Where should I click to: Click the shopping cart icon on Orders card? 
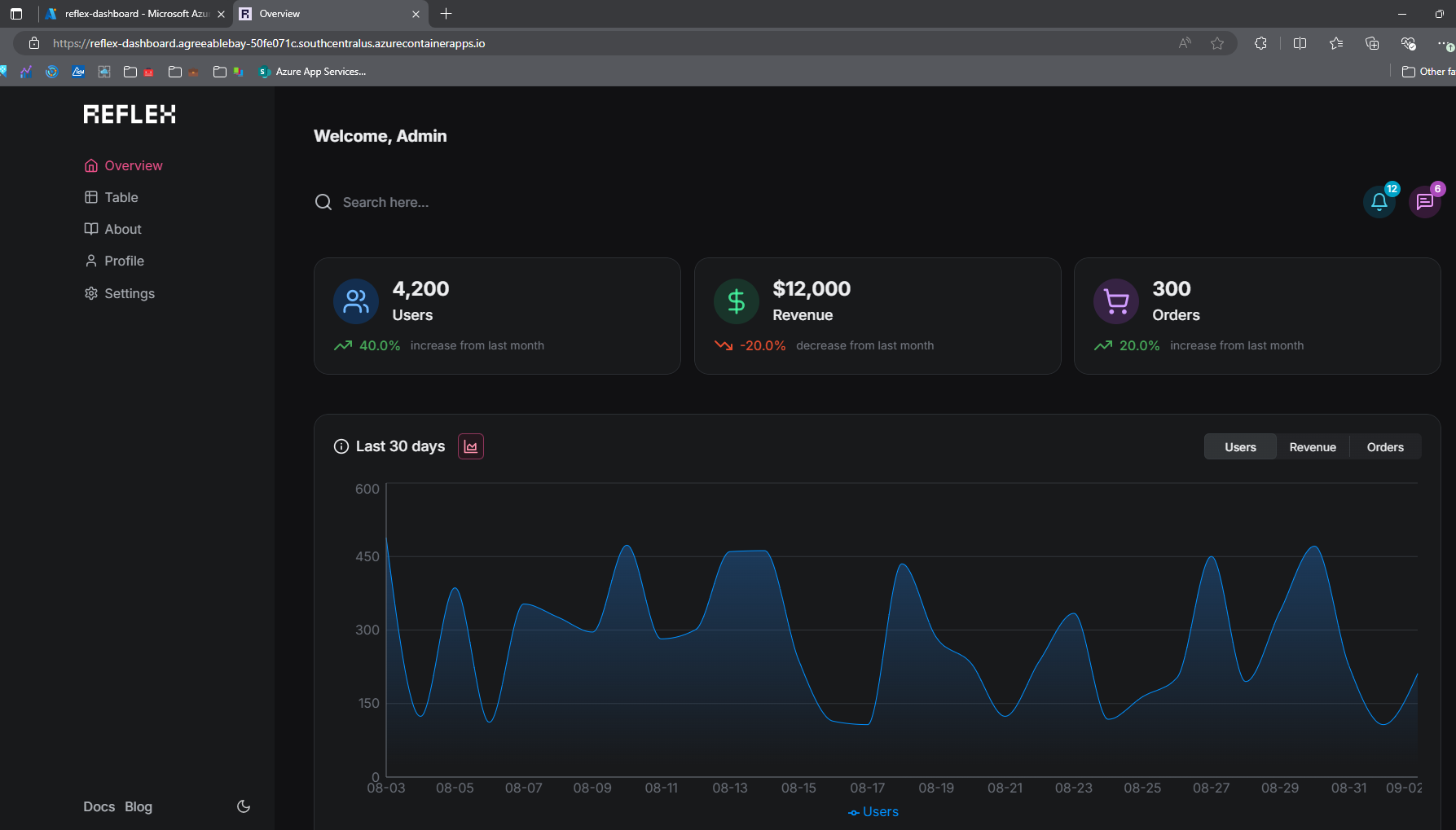tap(1116, 301)
